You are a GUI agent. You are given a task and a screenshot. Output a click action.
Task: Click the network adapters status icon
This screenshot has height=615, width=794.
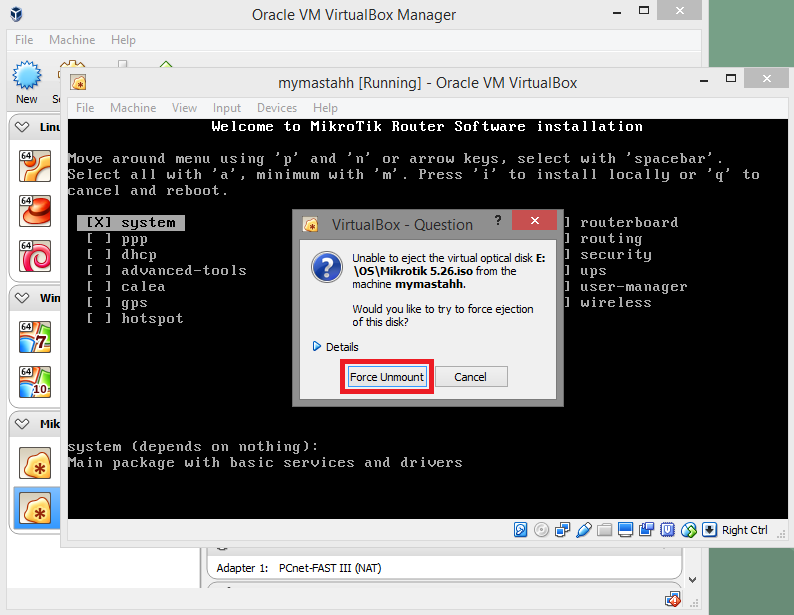click(x=563, y=530)
